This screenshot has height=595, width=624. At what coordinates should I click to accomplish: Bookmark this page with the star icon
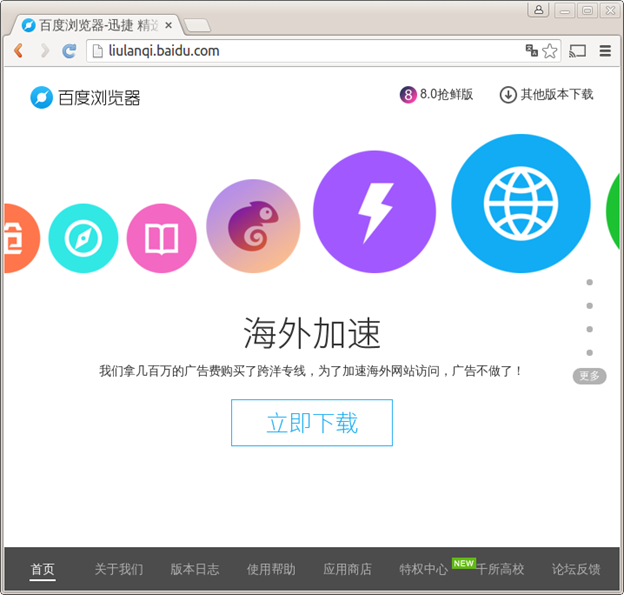(550, 51)
